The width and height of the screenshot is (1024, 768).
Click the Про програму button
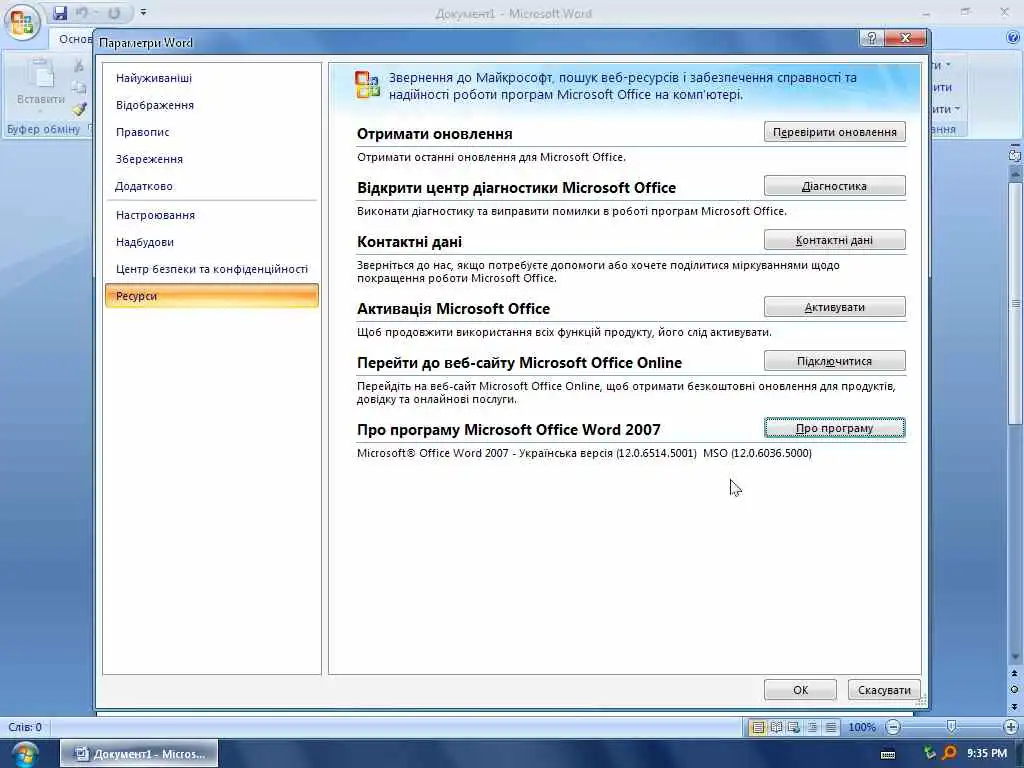click(835, 428)
